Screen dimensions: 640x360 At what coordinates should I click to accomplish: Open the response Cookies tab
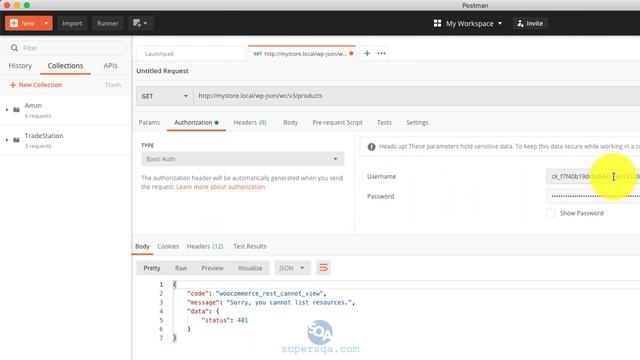[x=168, y=247]
